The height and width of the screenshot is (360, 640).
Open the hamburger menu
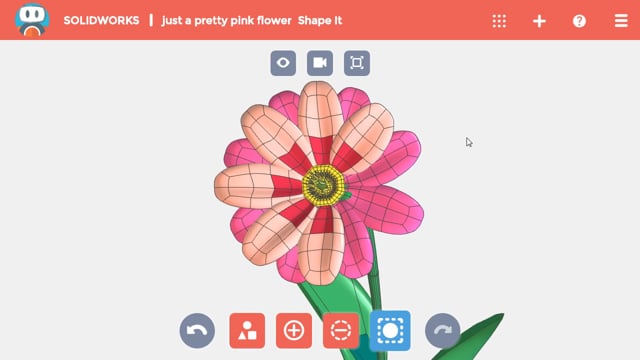pos(621,21)
